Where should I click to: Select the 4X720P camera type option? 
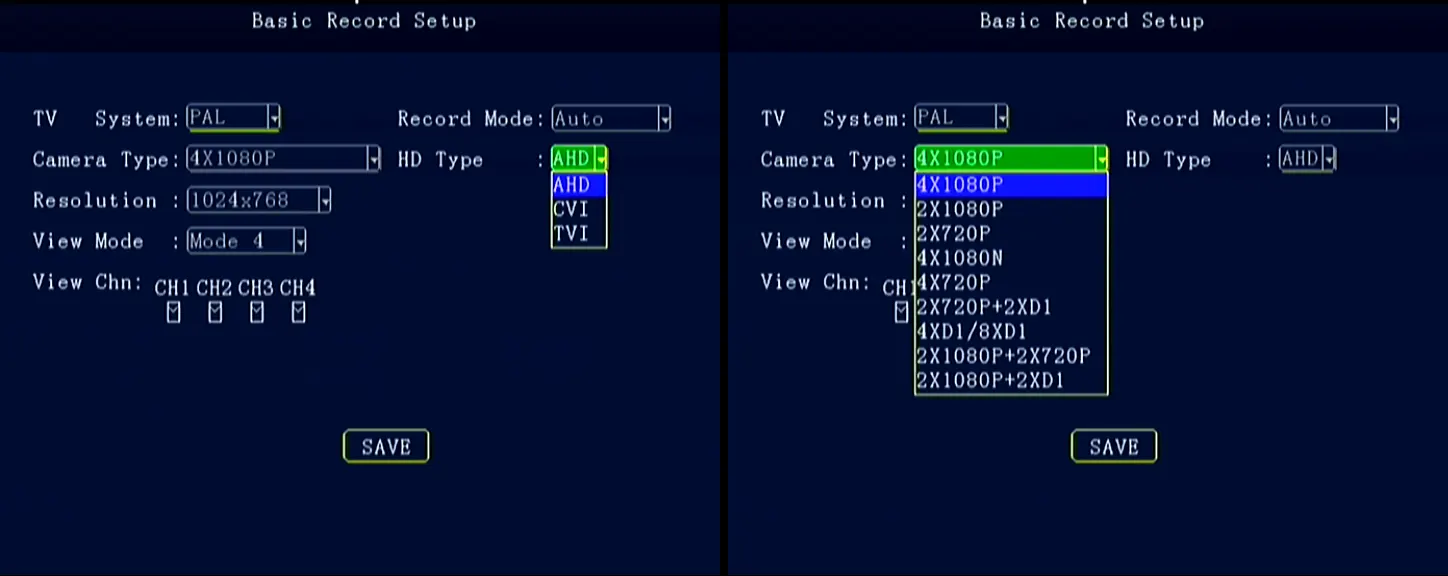(950, 282)
